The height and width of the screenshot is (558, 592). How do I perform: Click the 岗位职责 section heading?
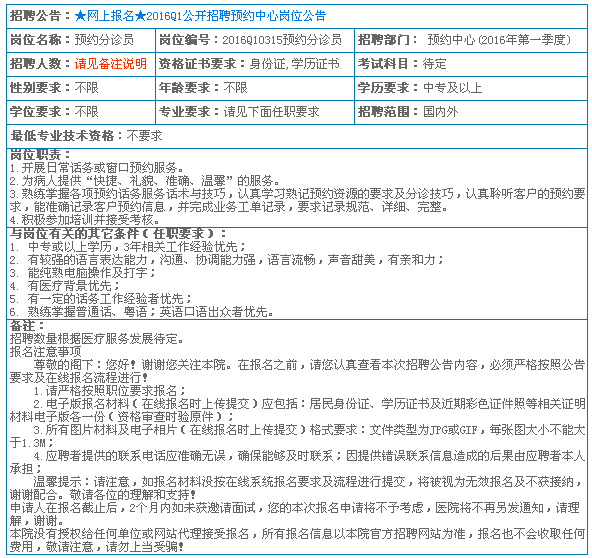coord(40,154)
